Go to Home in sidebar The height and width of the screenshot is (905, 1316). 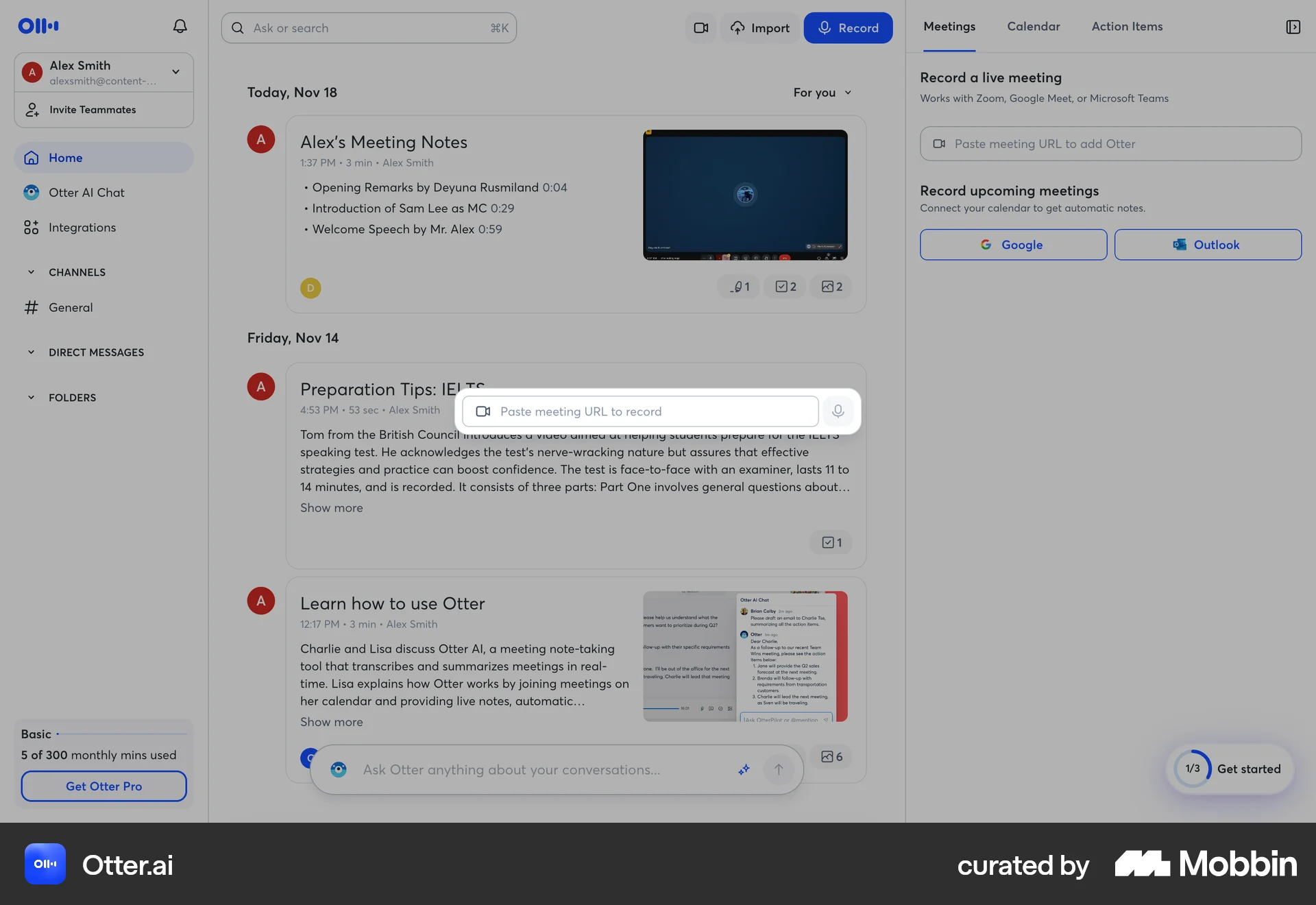tap(103, 158)
